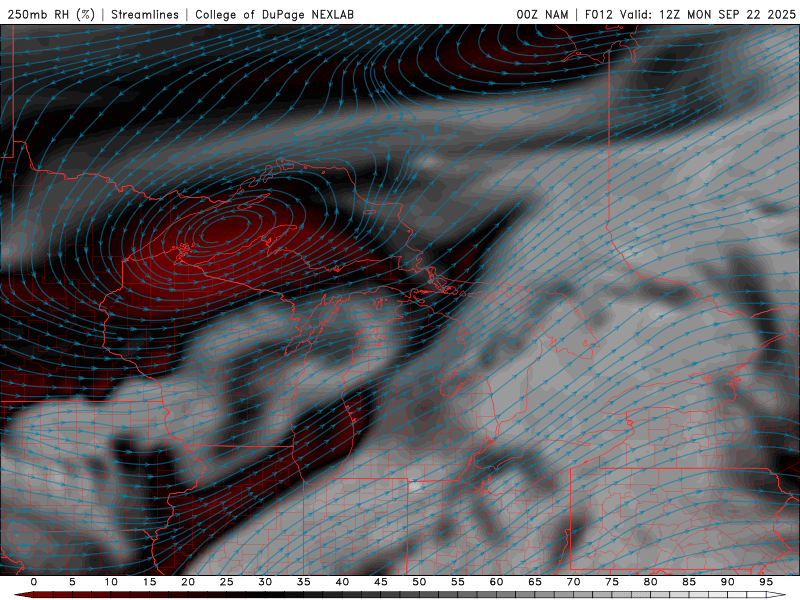Click the 80 tick on color scale

pos(650,582)
